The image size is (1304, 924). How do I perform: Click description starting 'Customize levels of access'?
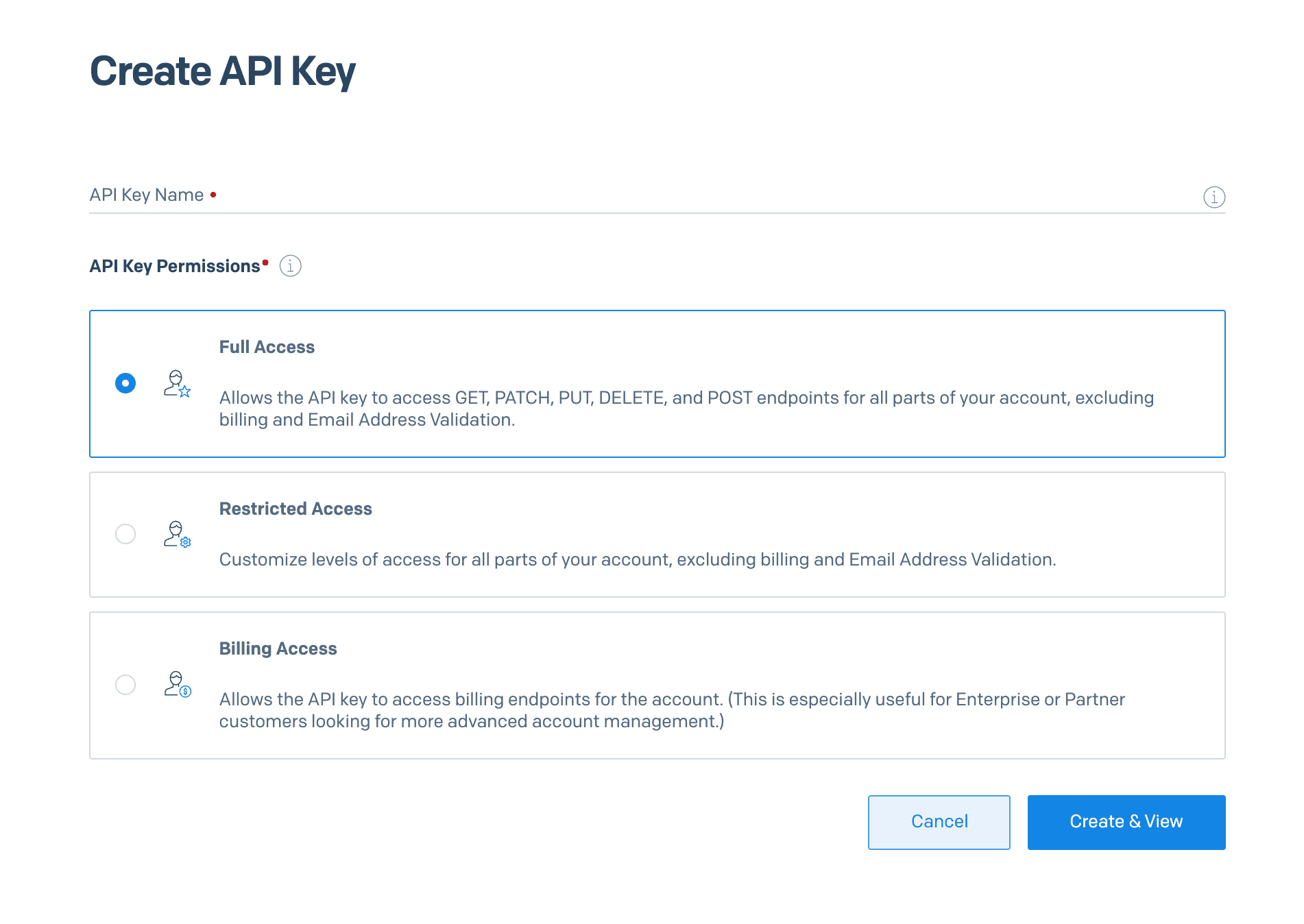(x=638, y=559)
